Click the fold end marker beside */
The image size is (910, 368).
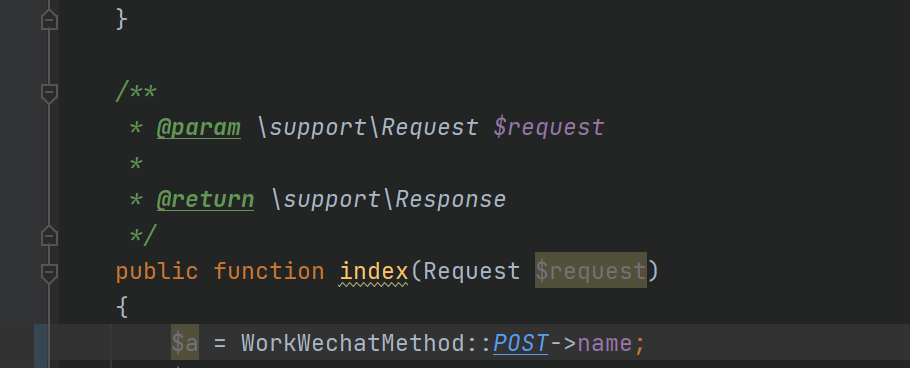click(x=49, y=235)
